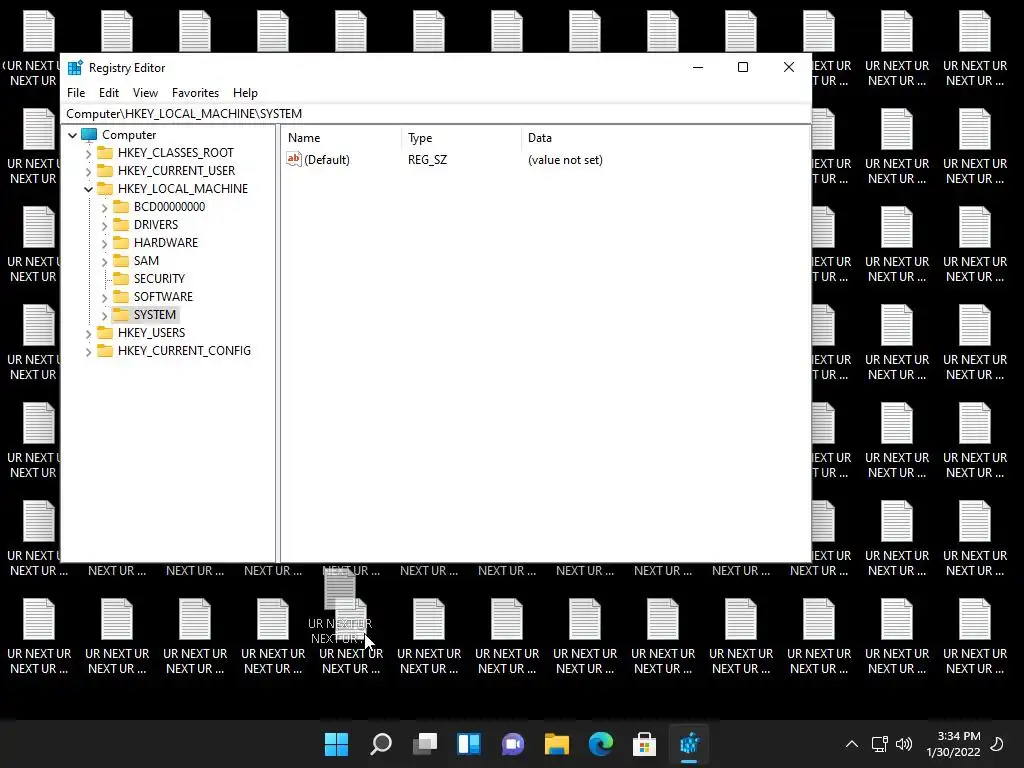
Task: Expand HKEY_CLASSES_ROOT key
Action: (88, 153)
